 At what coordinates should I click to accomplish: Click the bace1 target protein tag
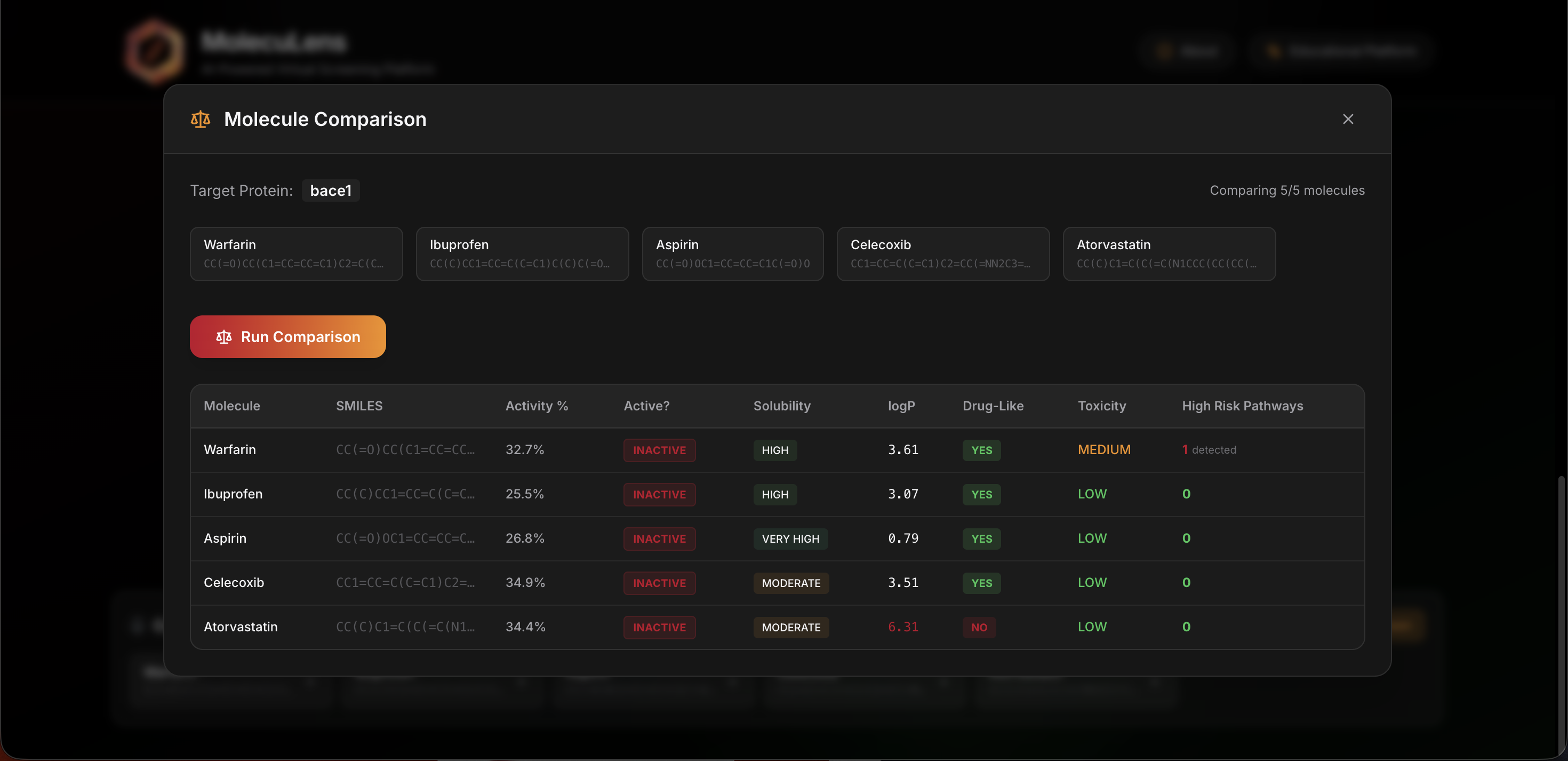coord(331,190)
